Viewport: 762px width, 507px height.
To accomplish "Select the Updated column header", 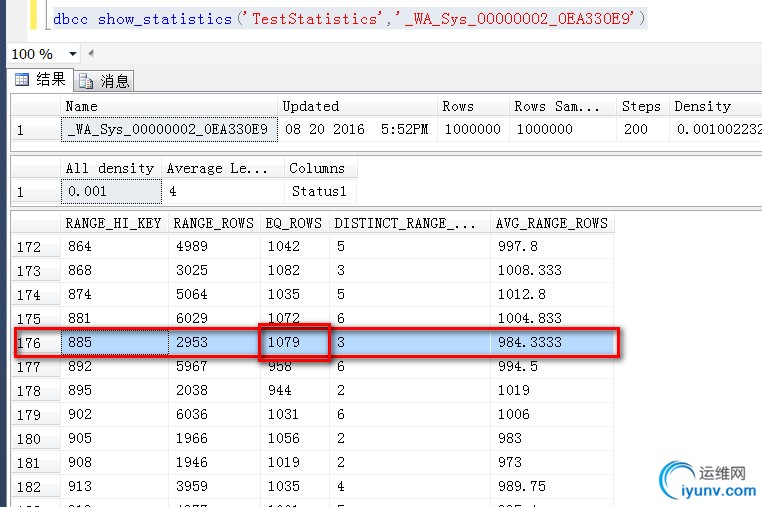I will 357,106.
